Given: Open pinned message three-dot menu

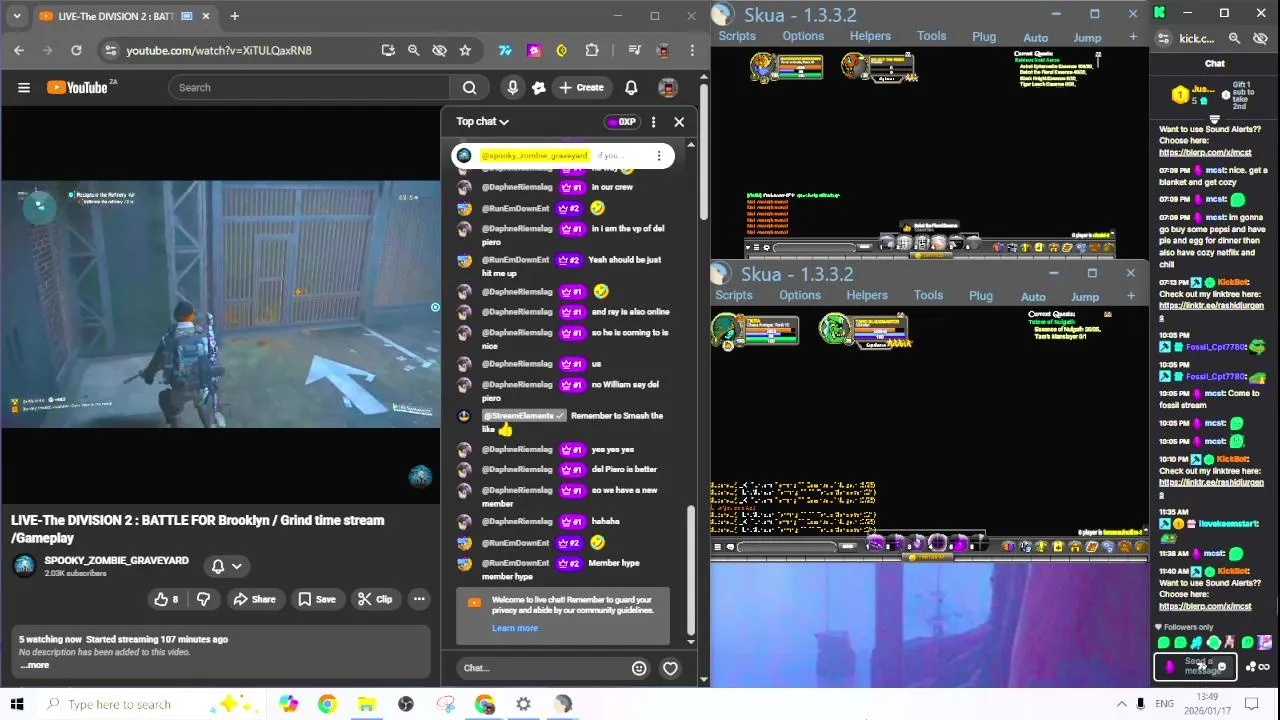Looking at the screenshot, I should click(x=658, y=156).
